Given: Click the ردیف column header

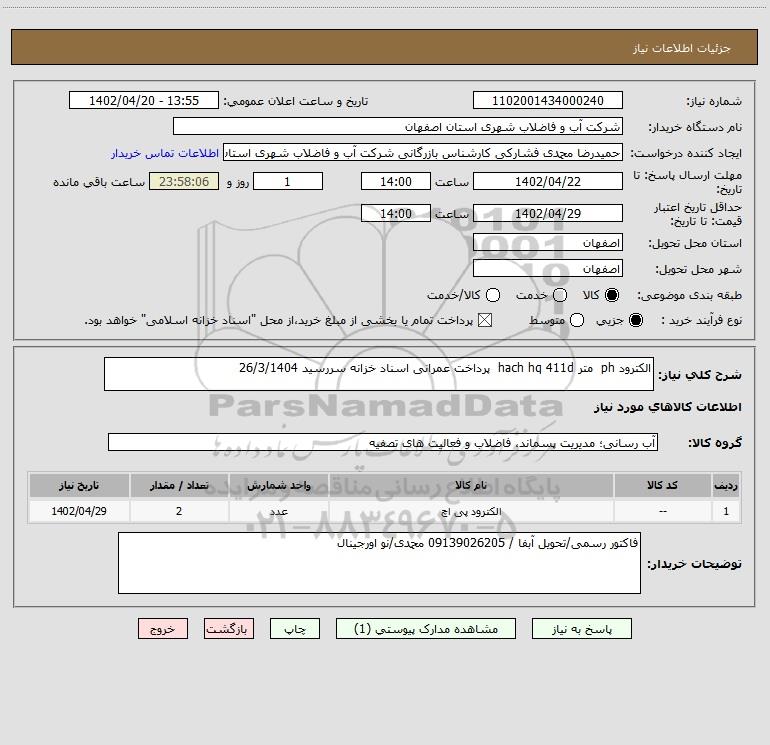Looking at the screenshot, I should (x=726, y=485).
